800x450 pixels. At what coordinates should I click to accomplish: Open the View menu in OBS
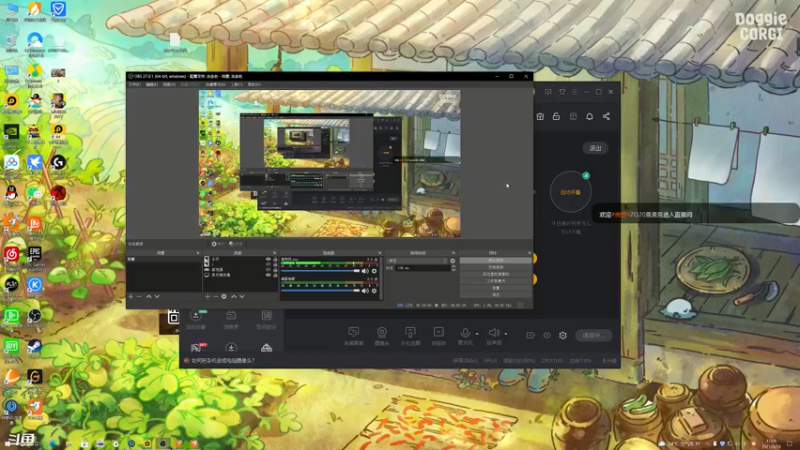point(169,84)
